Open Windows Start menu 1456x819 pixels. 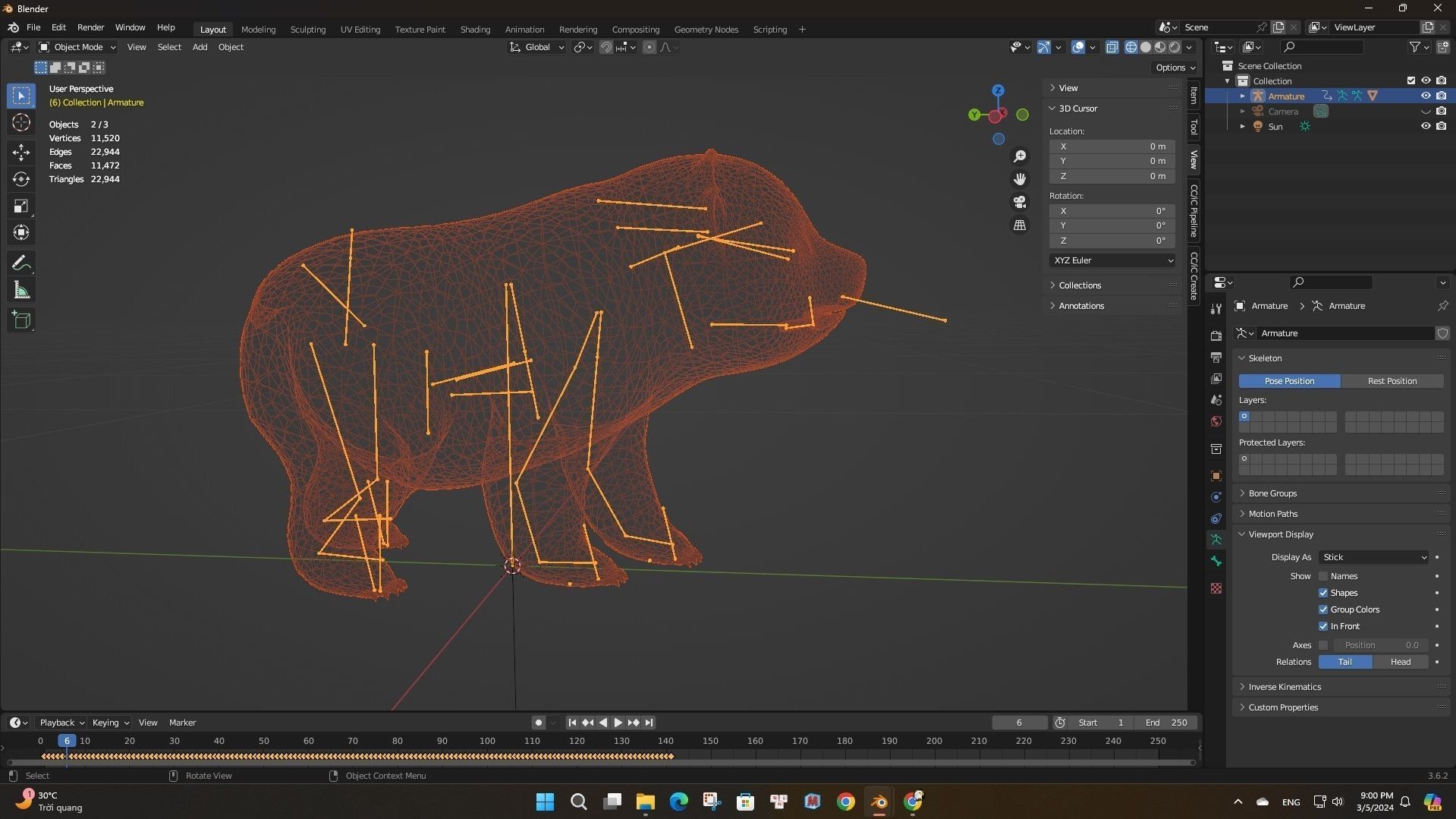545,802
